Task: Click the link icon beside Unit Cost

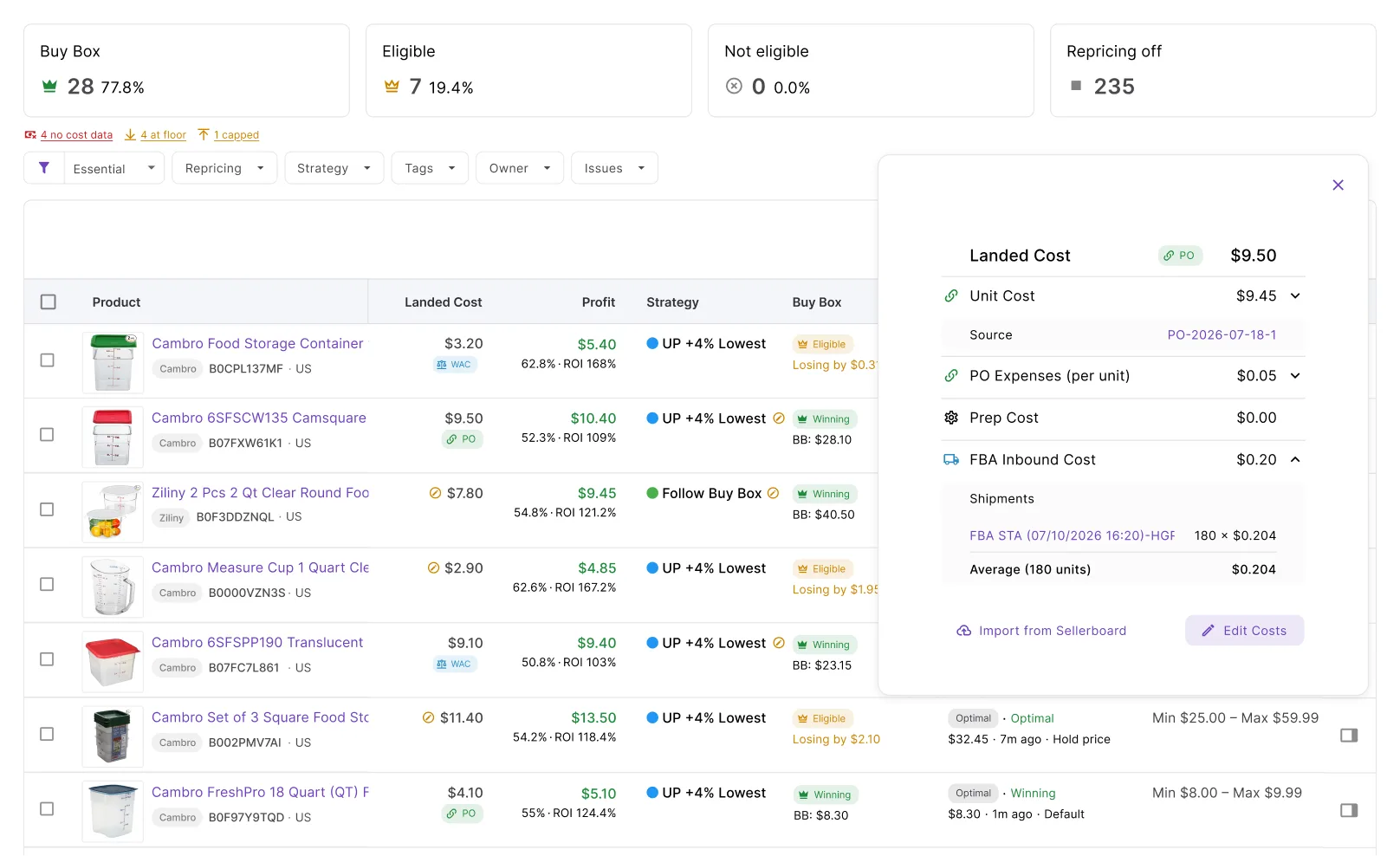Action: (951, 296)
